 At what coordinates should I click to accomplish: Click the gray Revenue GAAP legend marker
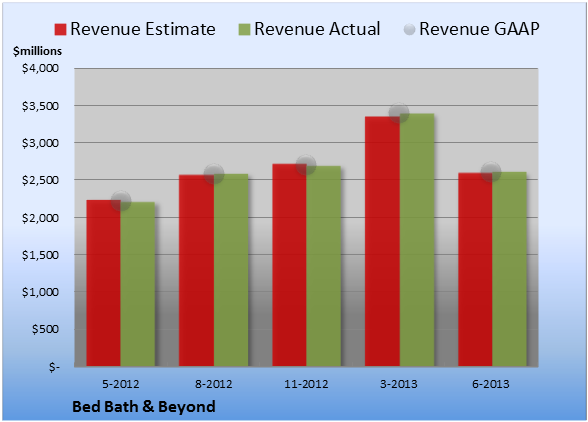tap(409, 30)
